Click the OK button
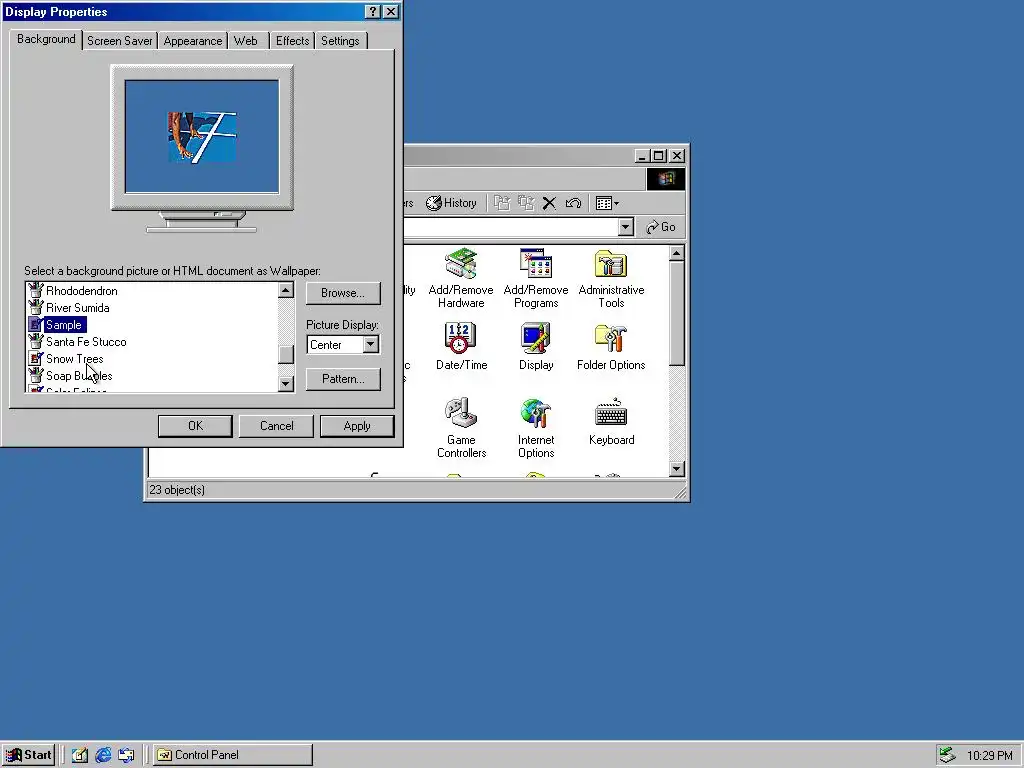This screenshot has width=1024, height=768. (x=195, y=426)
